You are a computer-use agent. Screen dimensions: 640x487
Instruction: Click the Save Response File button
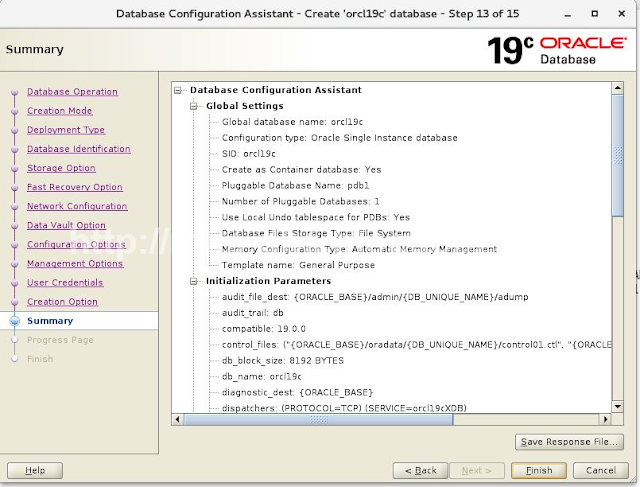[569, 442]
